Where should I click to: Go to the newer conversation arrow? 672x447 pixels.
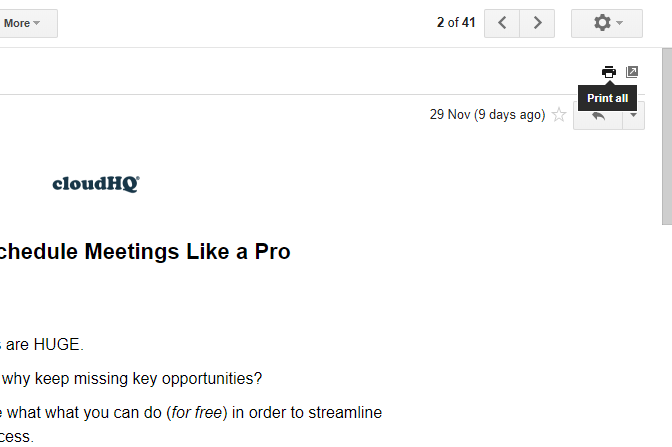(502, 23)
